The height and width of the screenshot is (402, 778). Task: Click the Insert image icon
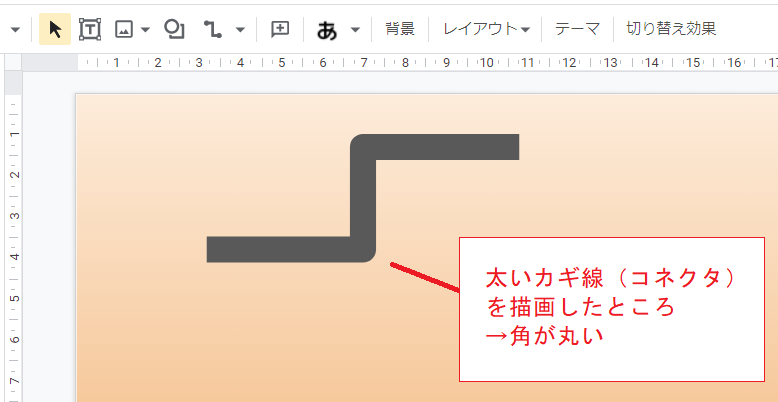(124, 30)
